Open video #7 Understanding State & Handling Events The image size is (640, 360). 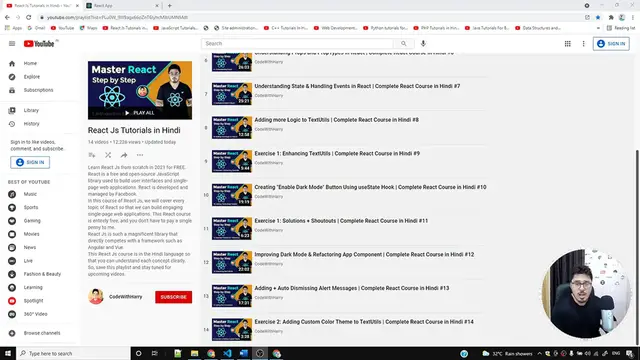(357, 86)
